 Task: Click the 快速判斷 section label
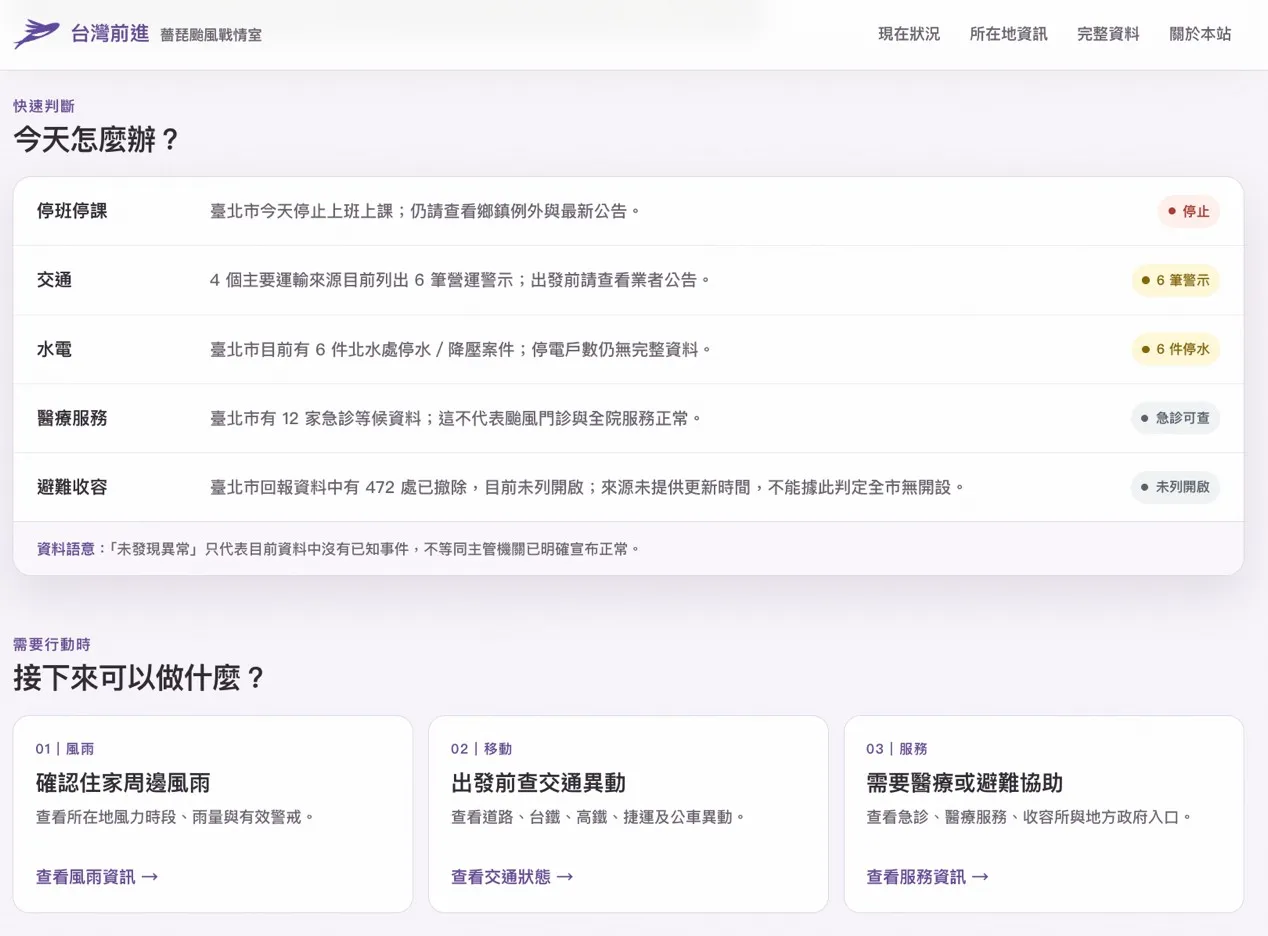click(x=44, y=106)
